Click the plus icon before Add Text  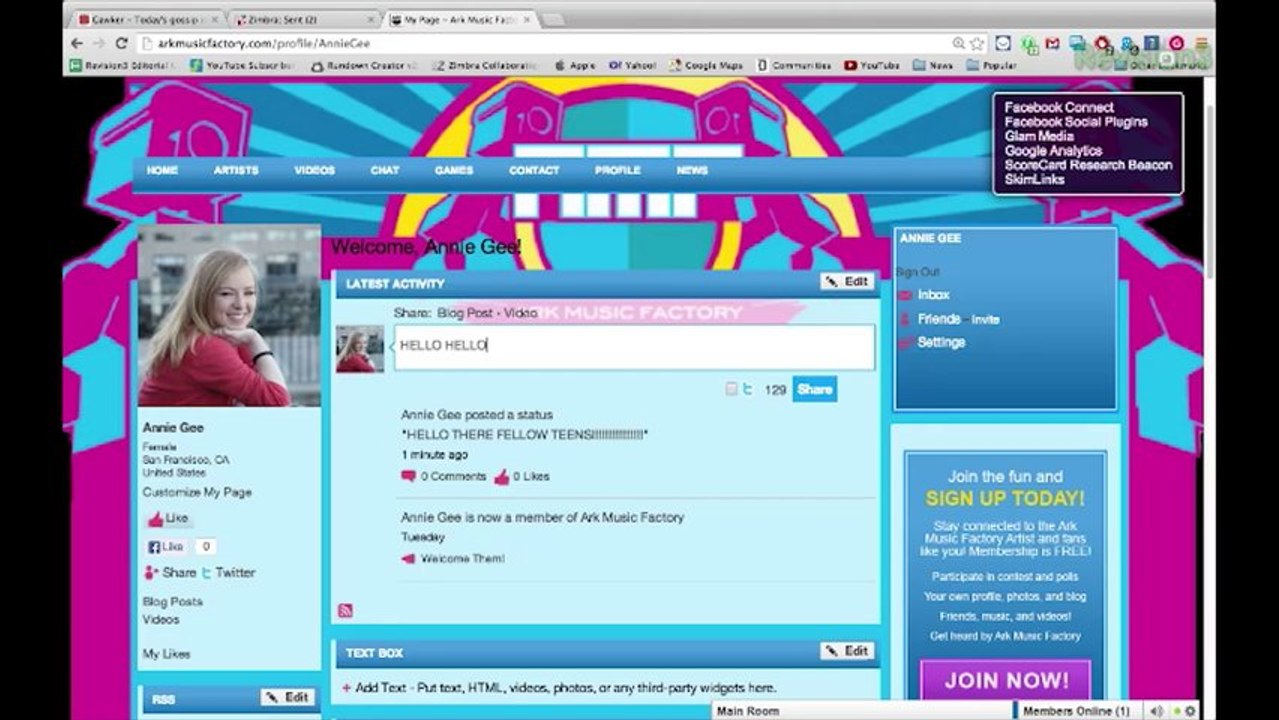pyautogui.click(x=346, y=688)
